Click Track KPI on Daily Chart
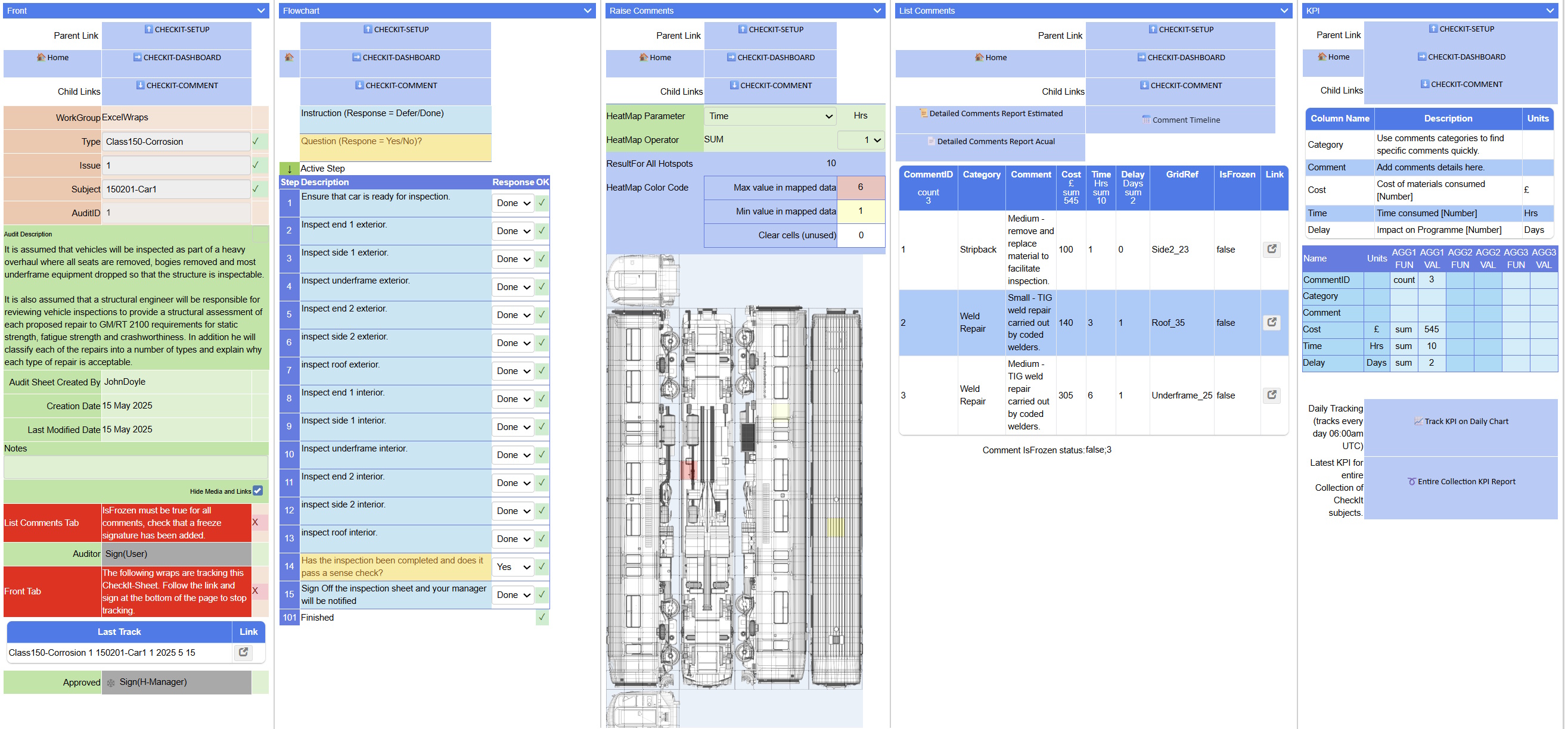Viewport: 1568px width, 729px height. click(1460, 421)
